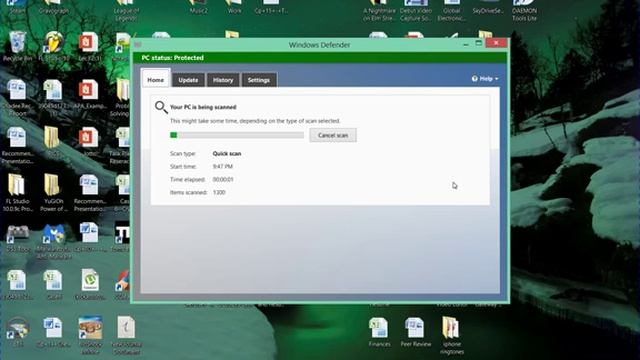The height and width of the screenshot is (360, 640).
Task: Select the iphone ringtones folder icon
Action: click(x=452, y=336)
